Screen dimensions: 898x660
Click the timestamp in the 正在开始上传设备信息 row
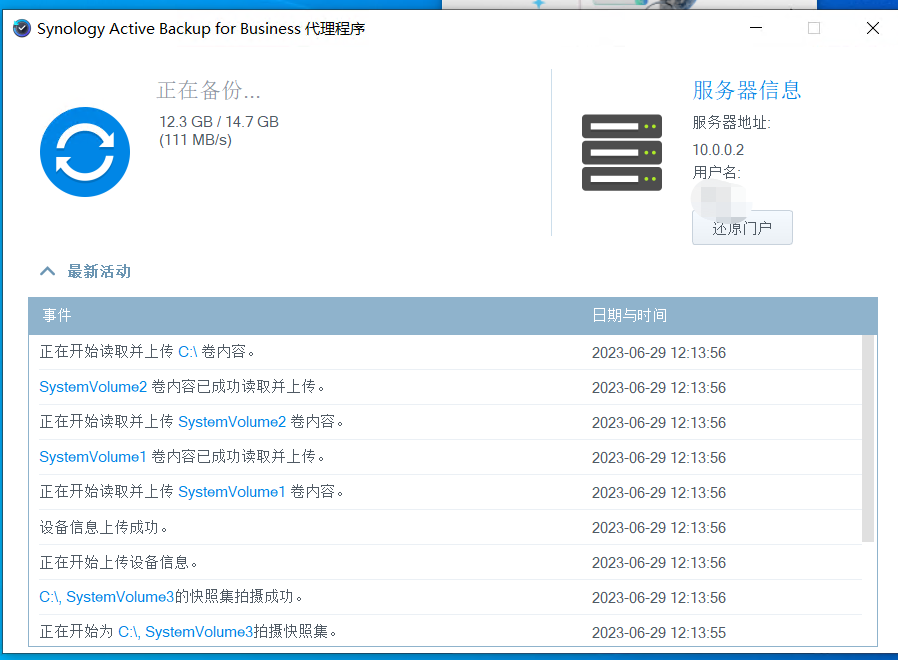tap(659, 563)
